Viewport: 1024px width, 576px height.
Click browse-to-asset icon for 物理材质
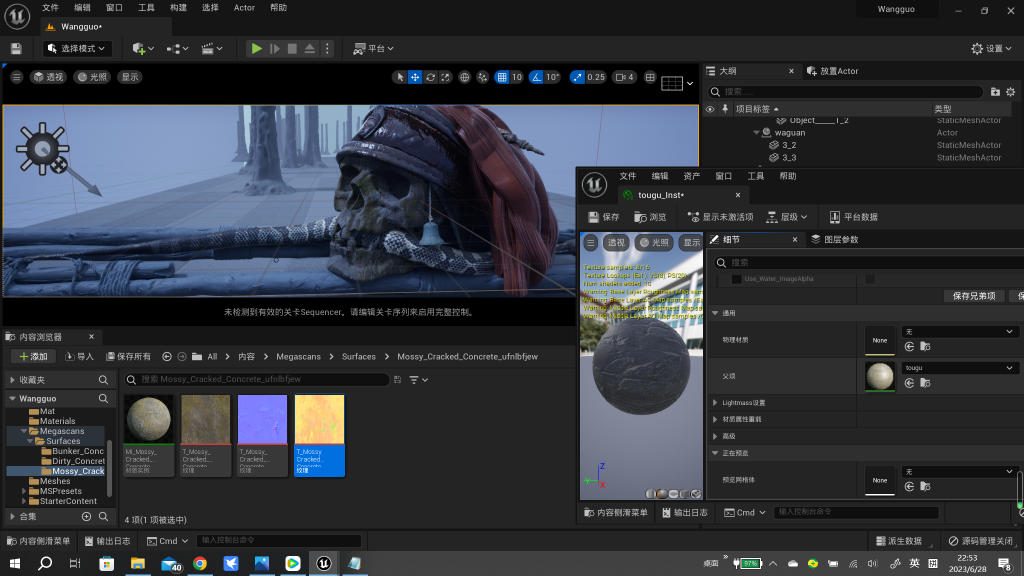click(x=925, y=347)
